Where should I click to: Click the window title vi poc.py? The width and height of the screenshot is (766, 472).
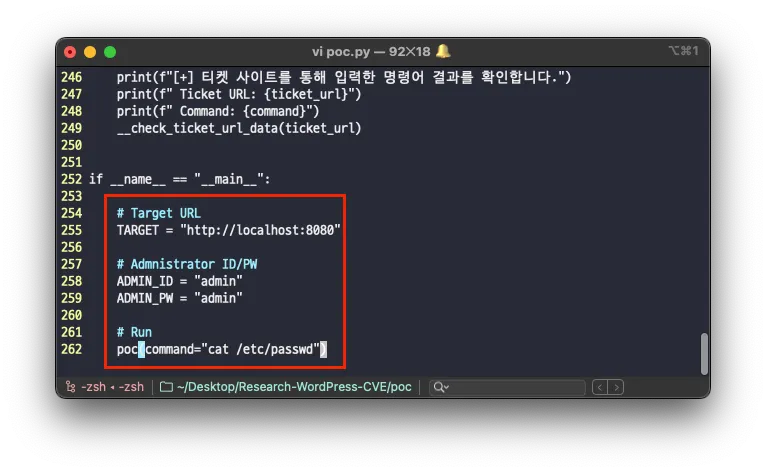[x=341, y=52]
